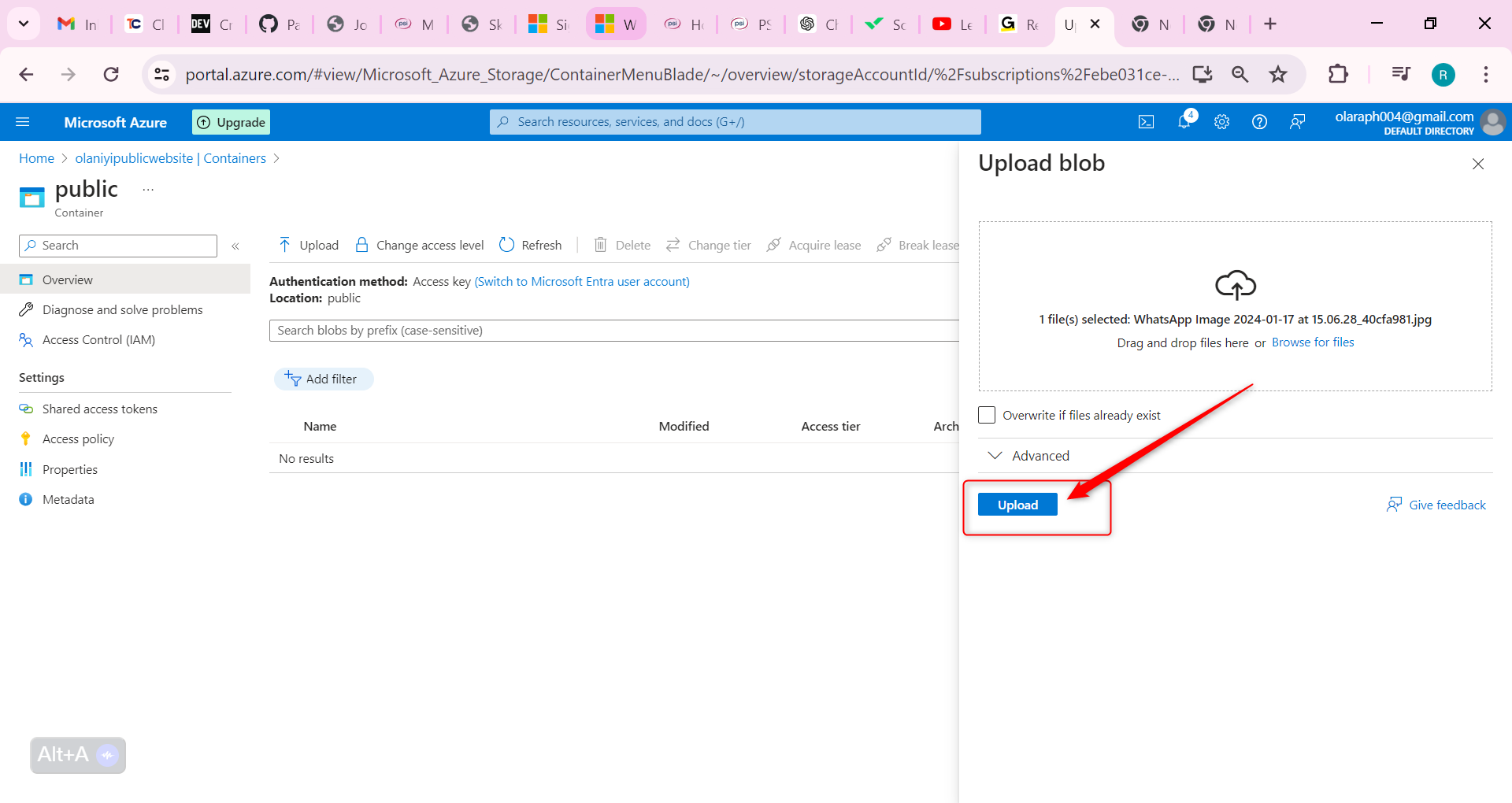Image resolution: width=1512 pixels, height=803 pixels.
Task: Open the Azure portal hamburger menu
Action: [23, 122]
